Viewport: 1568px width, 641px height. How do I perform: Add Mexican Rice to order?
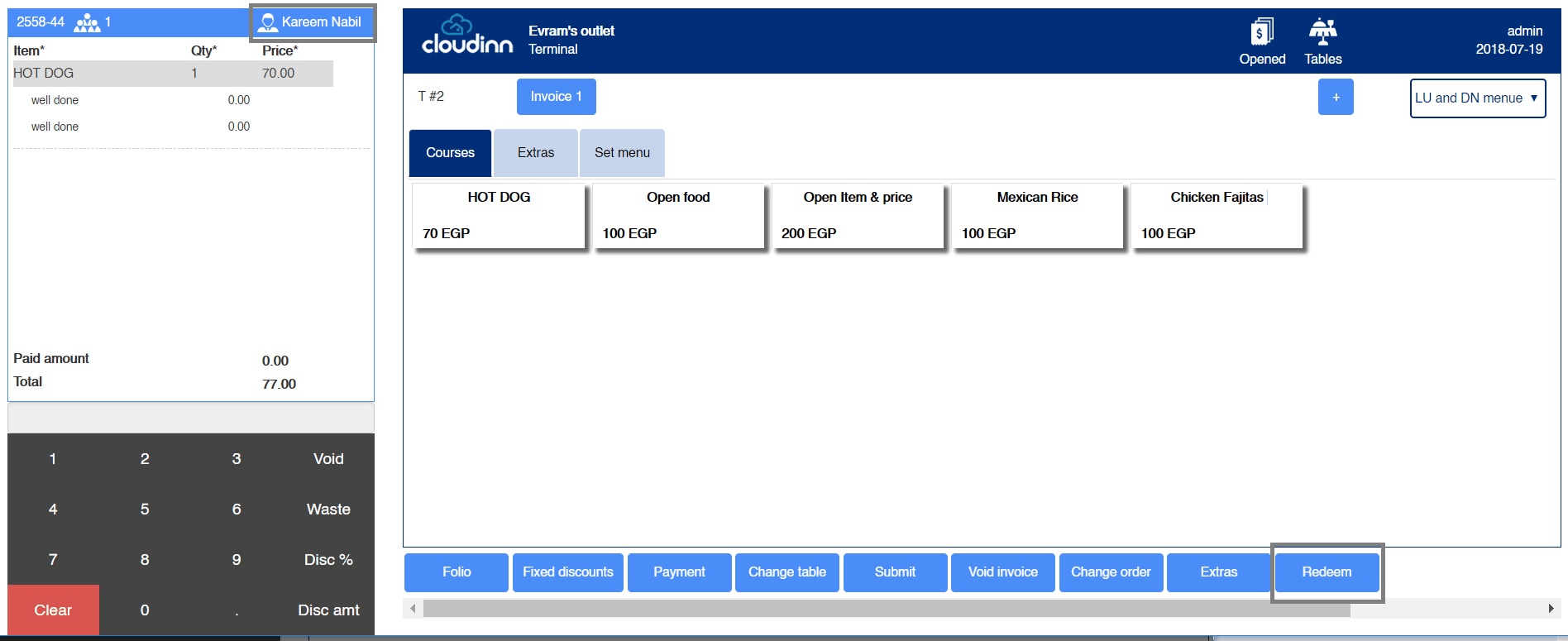click(1037, 215)
